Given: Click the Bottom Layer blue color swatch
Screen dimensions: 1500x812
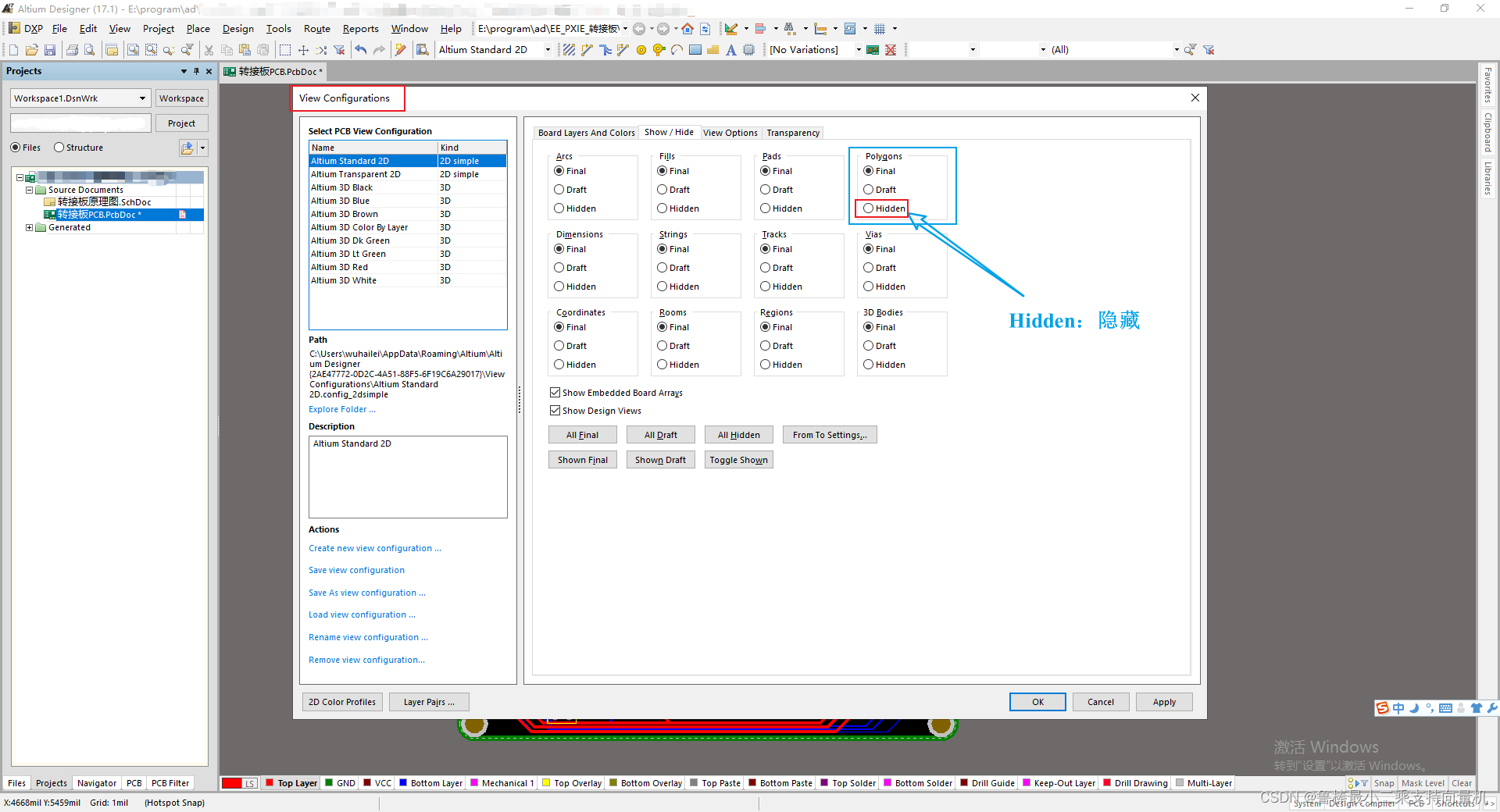Looking at the screenshot, I should 403,783.
